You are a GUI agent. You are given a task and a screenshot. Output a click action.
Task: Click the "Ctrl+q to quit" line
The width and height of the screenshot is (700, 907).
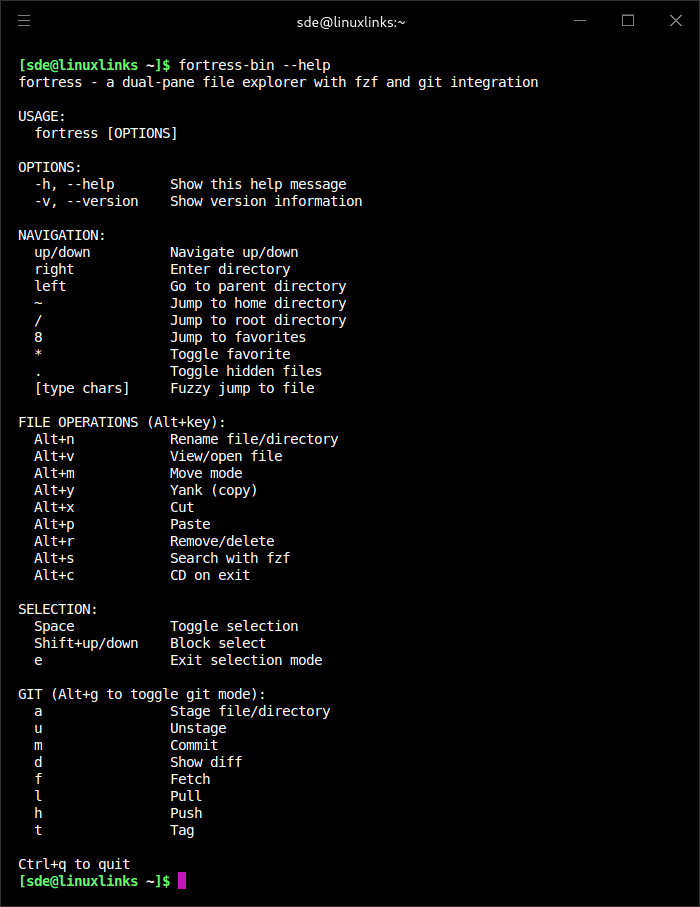click(x=74, y=864)
